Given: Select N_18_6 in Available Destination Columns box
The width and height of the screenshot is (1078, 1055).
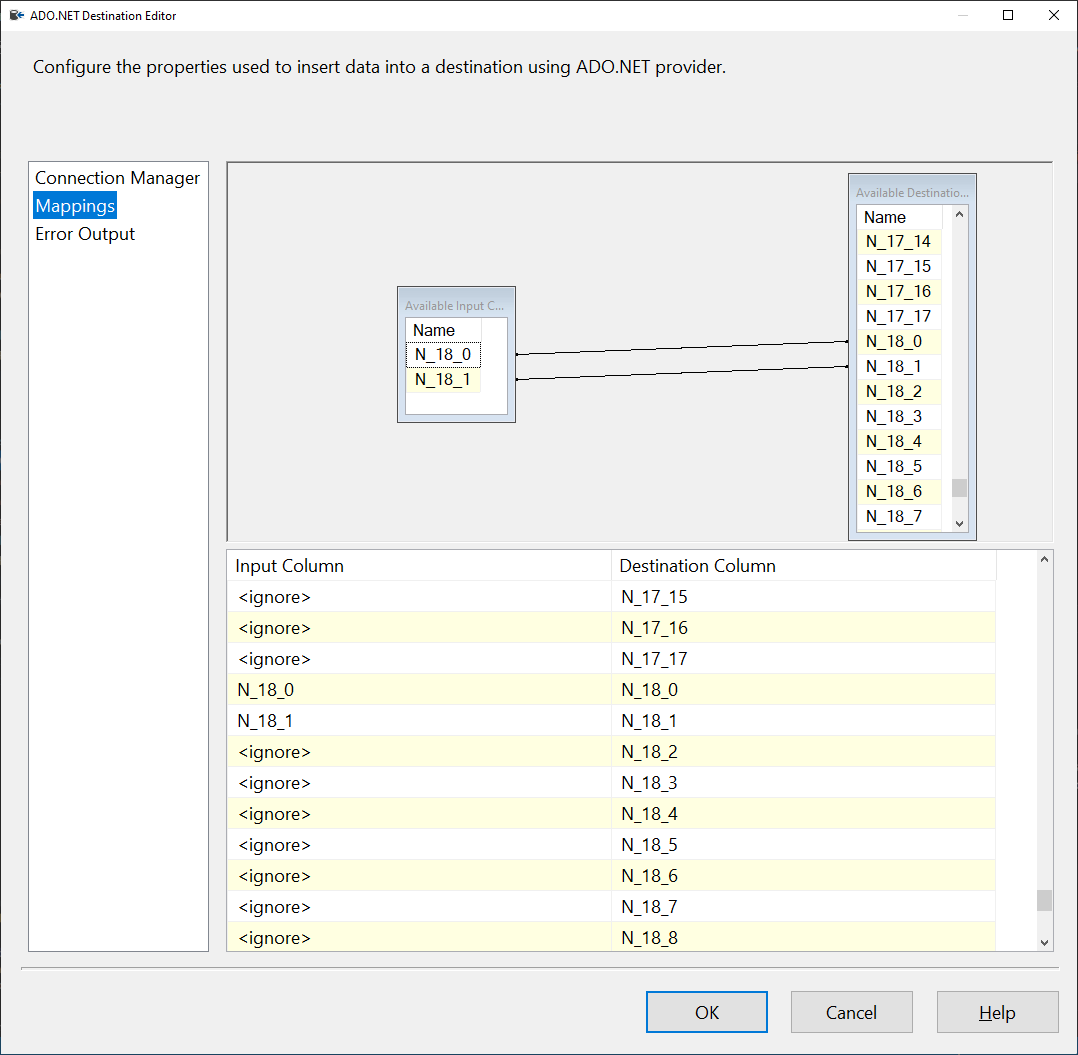Looking at the screenshot, I should tap(899, 491).
